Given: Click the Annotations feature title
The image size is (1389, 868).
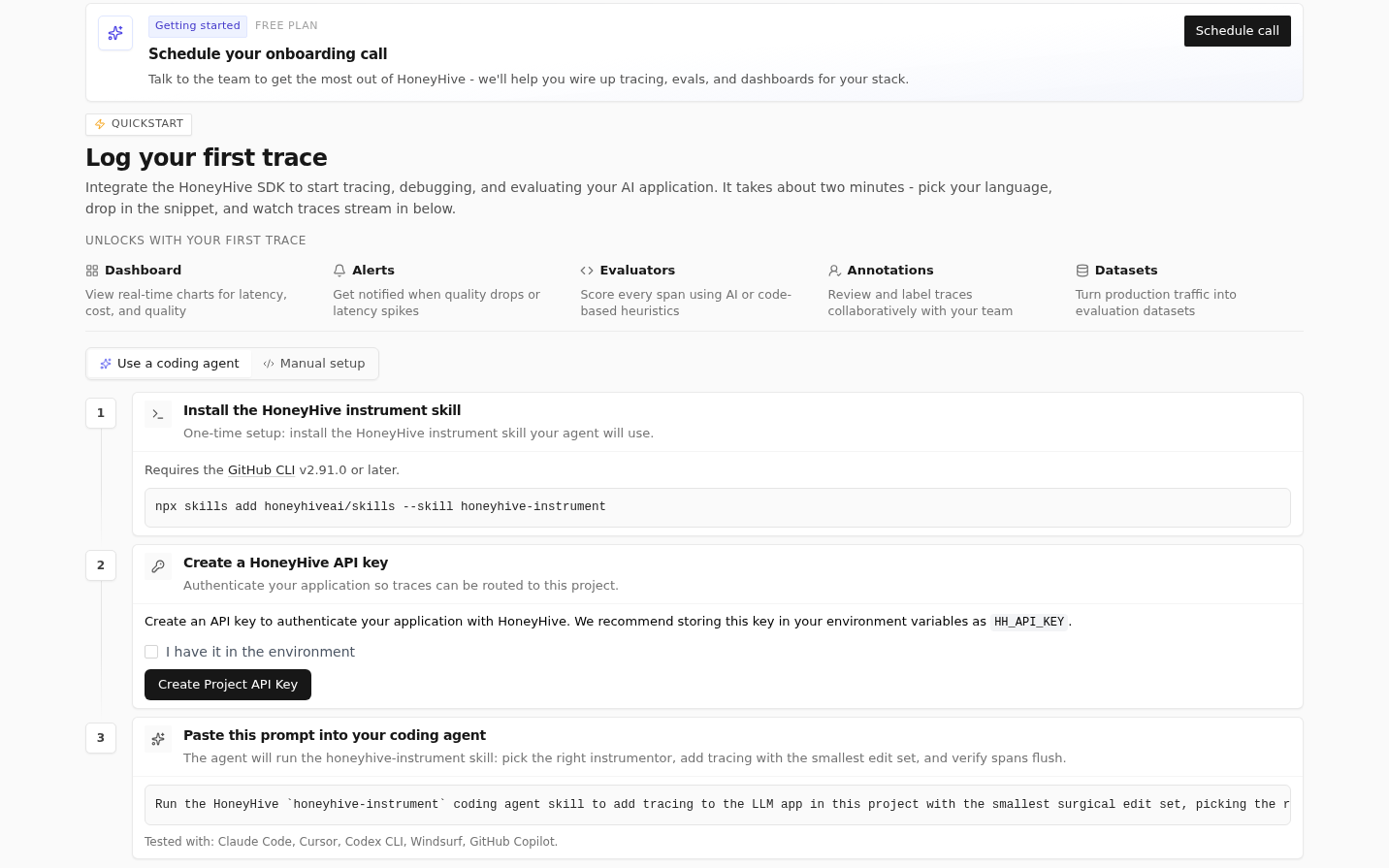Looking at the screenshot, I should click(x=890, y=271).
